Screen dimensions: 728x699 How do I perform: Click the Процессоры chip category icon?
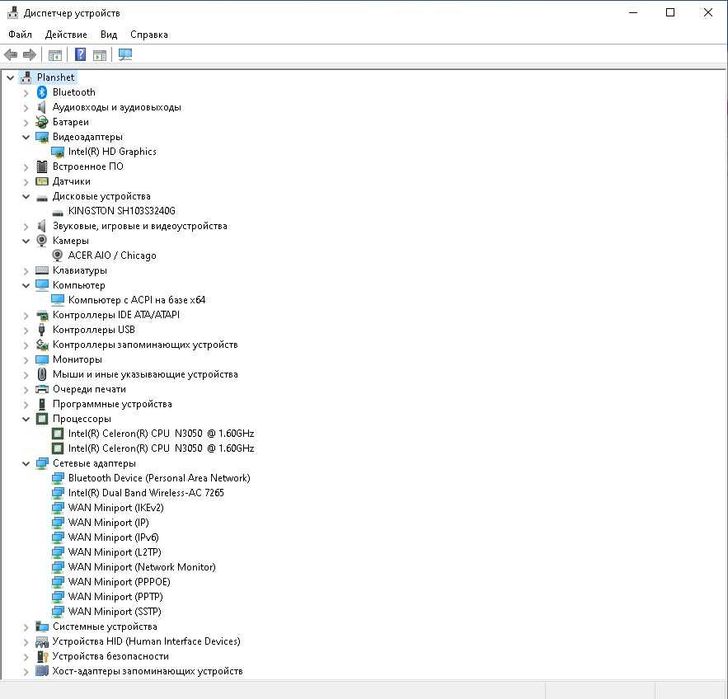pos(42,419)
